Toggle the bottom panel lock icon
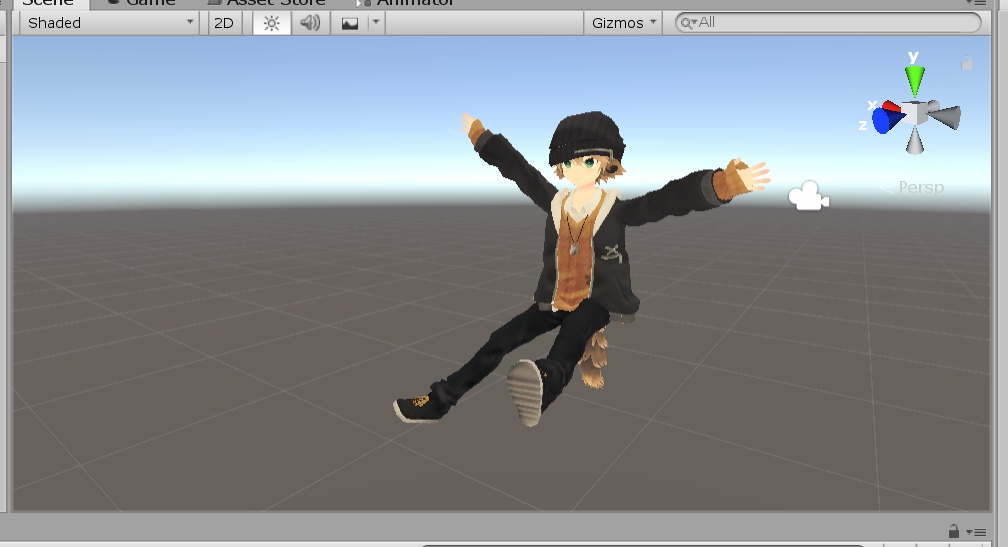Screen dimensions: 1008x547 click(x=954, y=531)
